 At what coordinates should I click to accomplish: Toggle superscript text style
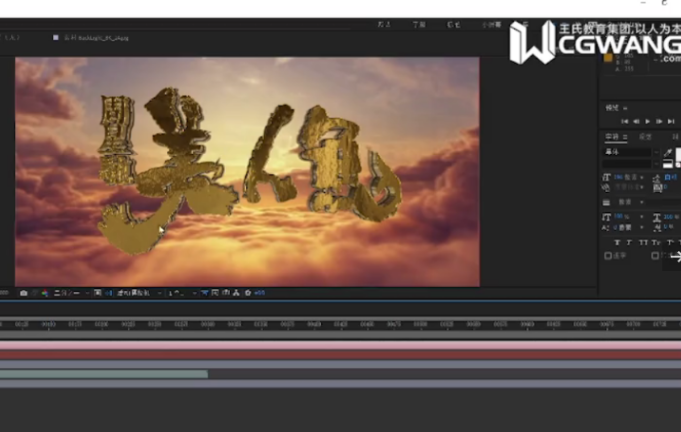coord(670,242)
